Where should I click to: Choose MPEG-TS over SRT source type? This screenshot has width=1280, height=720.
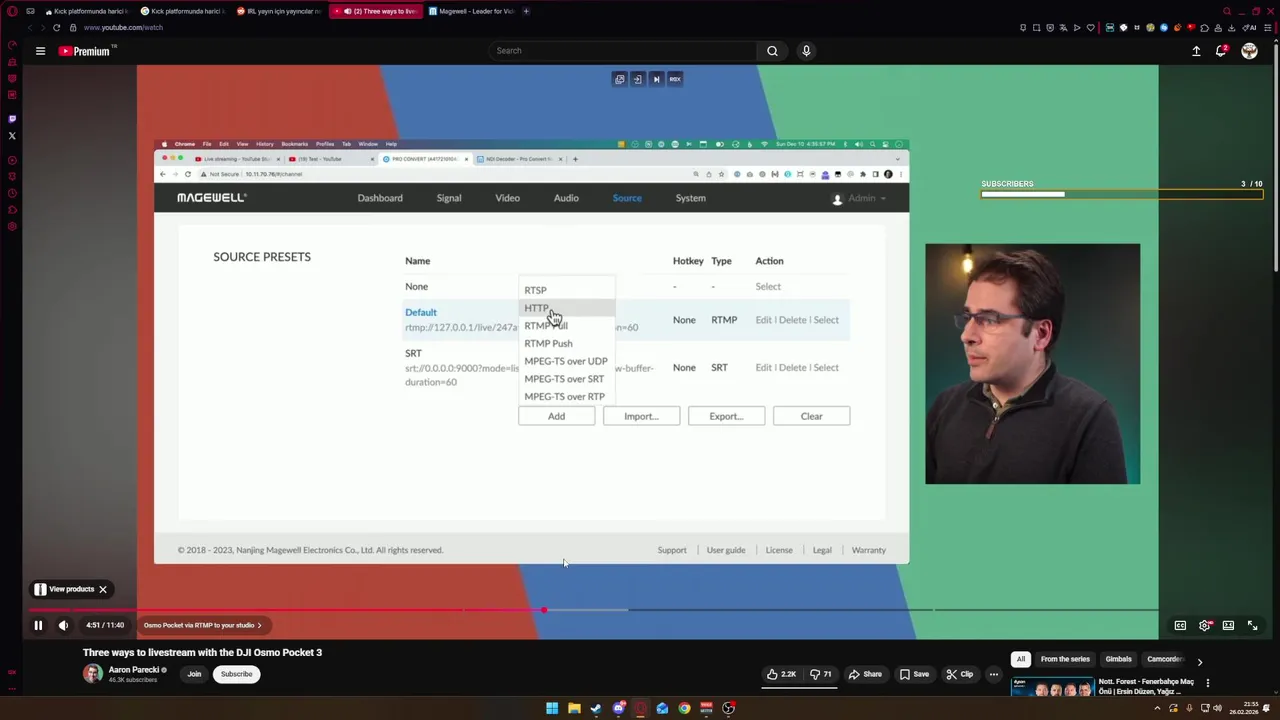tap(567, 379)
